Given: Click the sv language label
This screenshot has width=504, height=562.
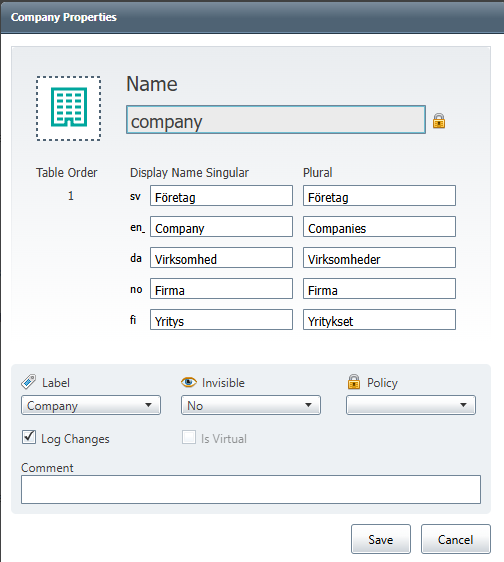Looking at the screenshot, I should tap(135, 196).
